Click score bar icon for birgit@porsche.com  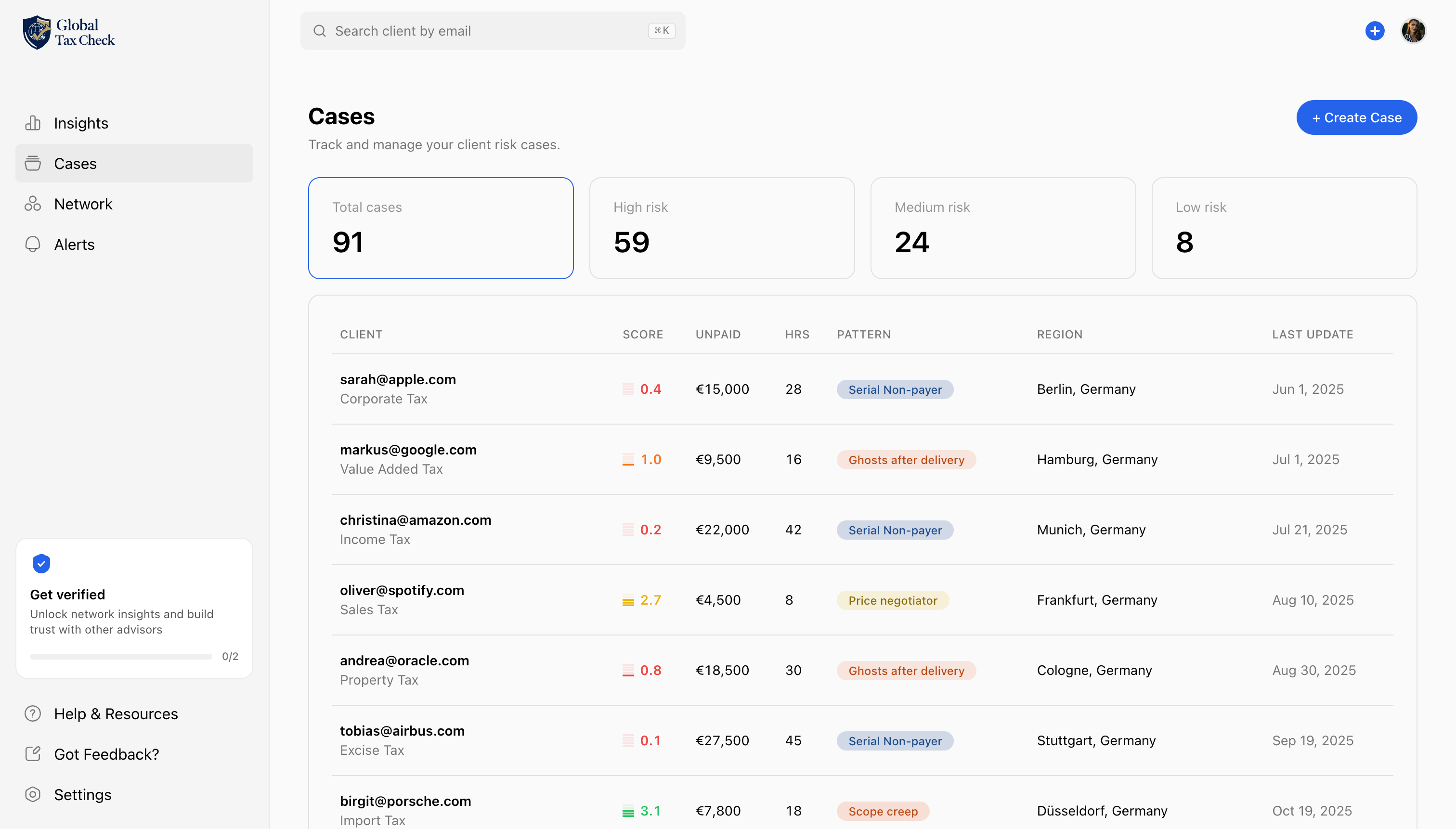tap(627, 811)
